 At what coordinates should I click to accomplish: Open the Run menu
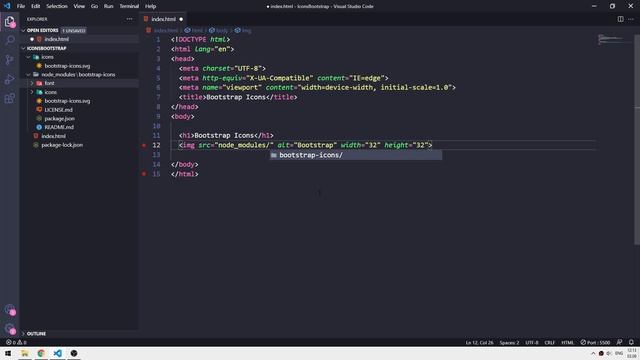pyautogui.click(x=109, y=6)
